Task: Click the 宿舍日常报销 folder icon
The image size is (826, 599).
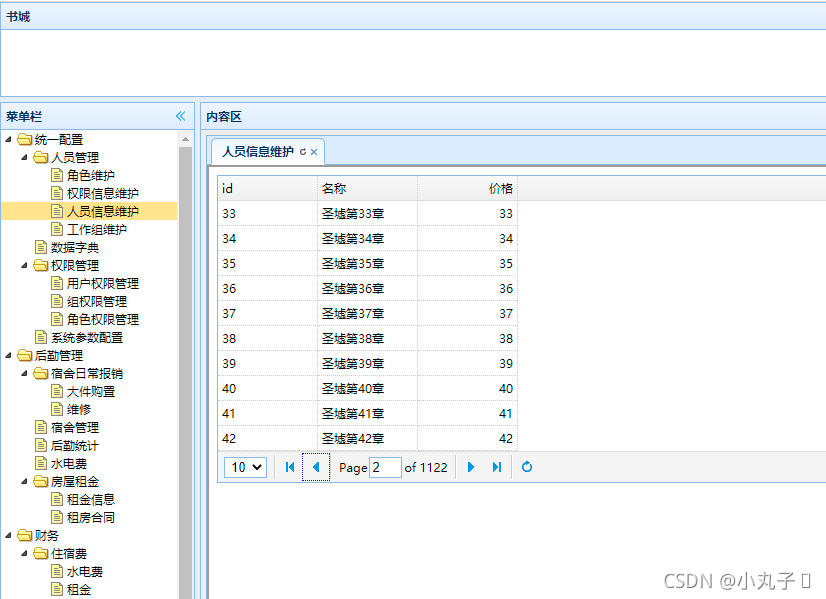Action: click(x=41, y=374)
